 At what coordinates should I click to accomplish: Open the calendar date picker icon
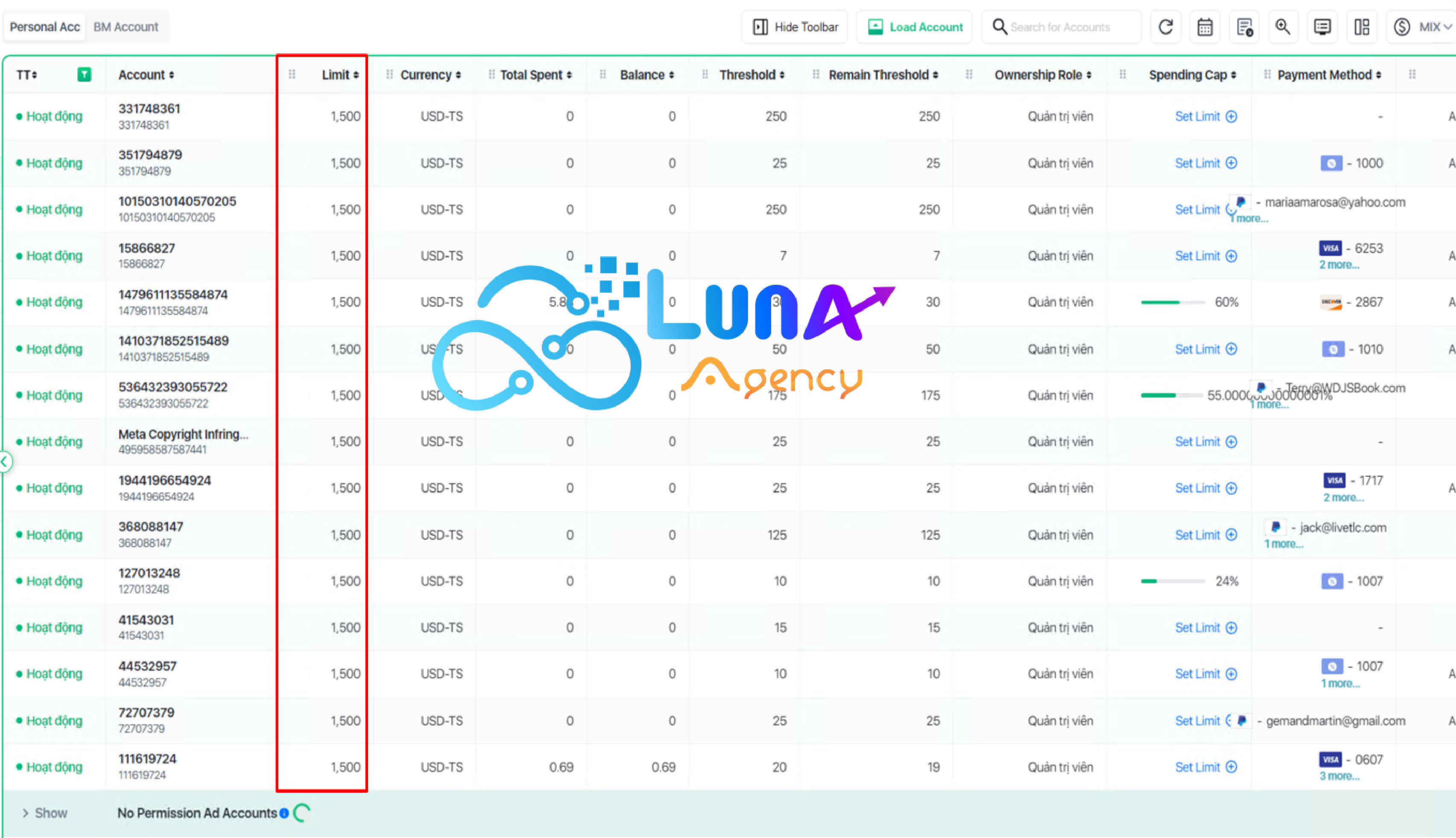pos(1205,27)
